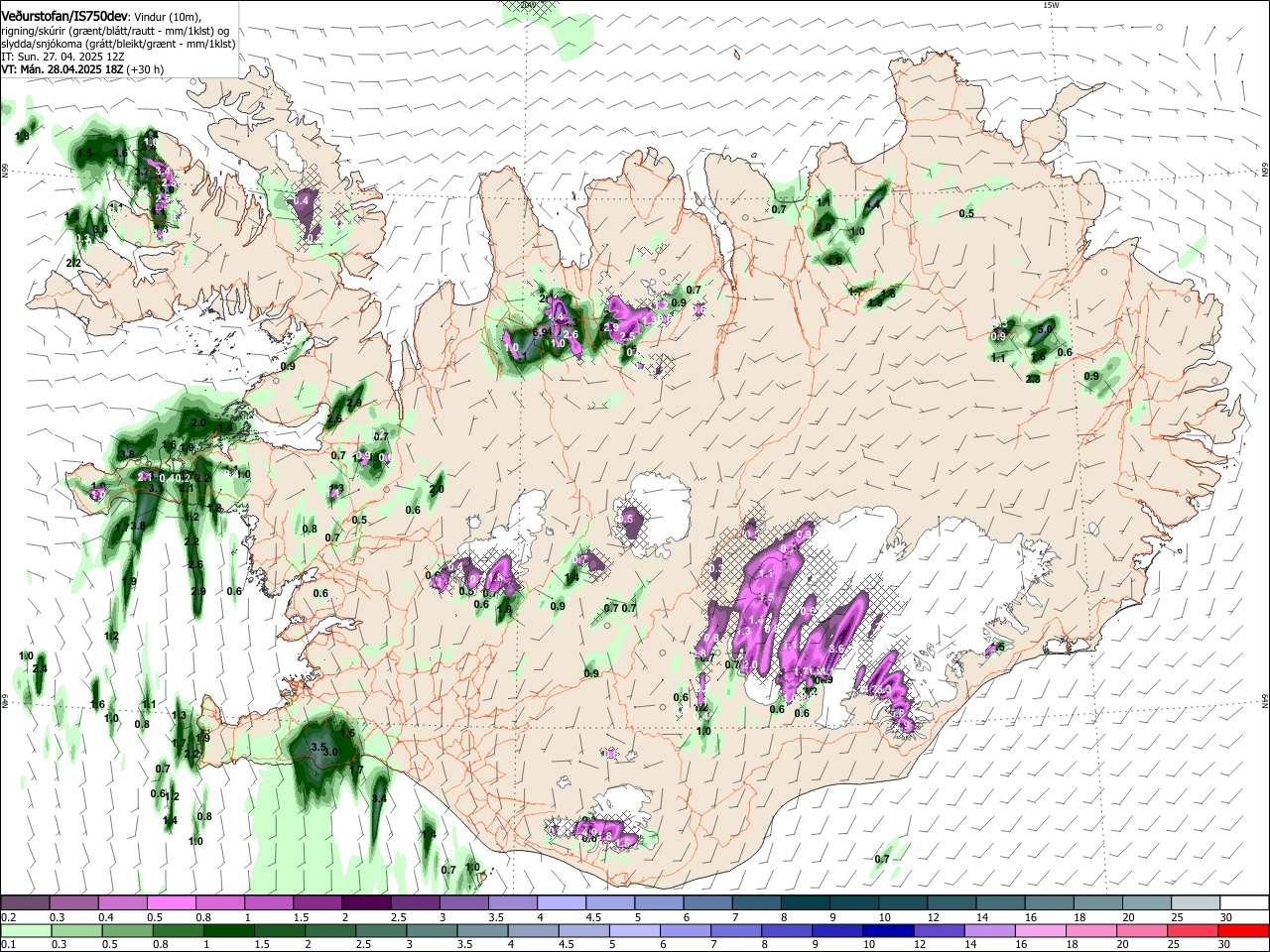
Task: Choose the bottom-row swatch labeled 2.5
Action: coord(380,930)
